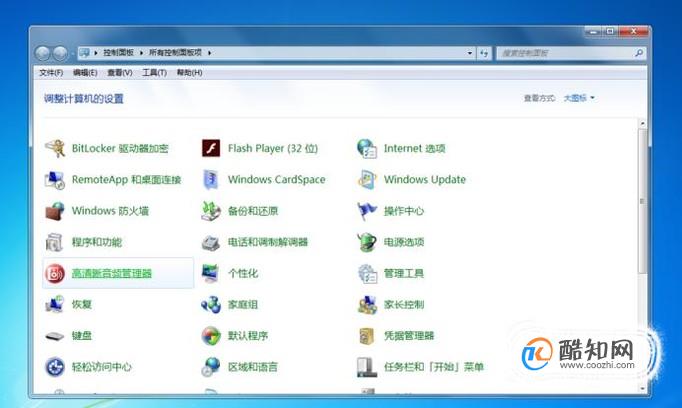
Task: Click the vertical scrollbar thumb
Action: pyautogui.click(x=642, y=201)
